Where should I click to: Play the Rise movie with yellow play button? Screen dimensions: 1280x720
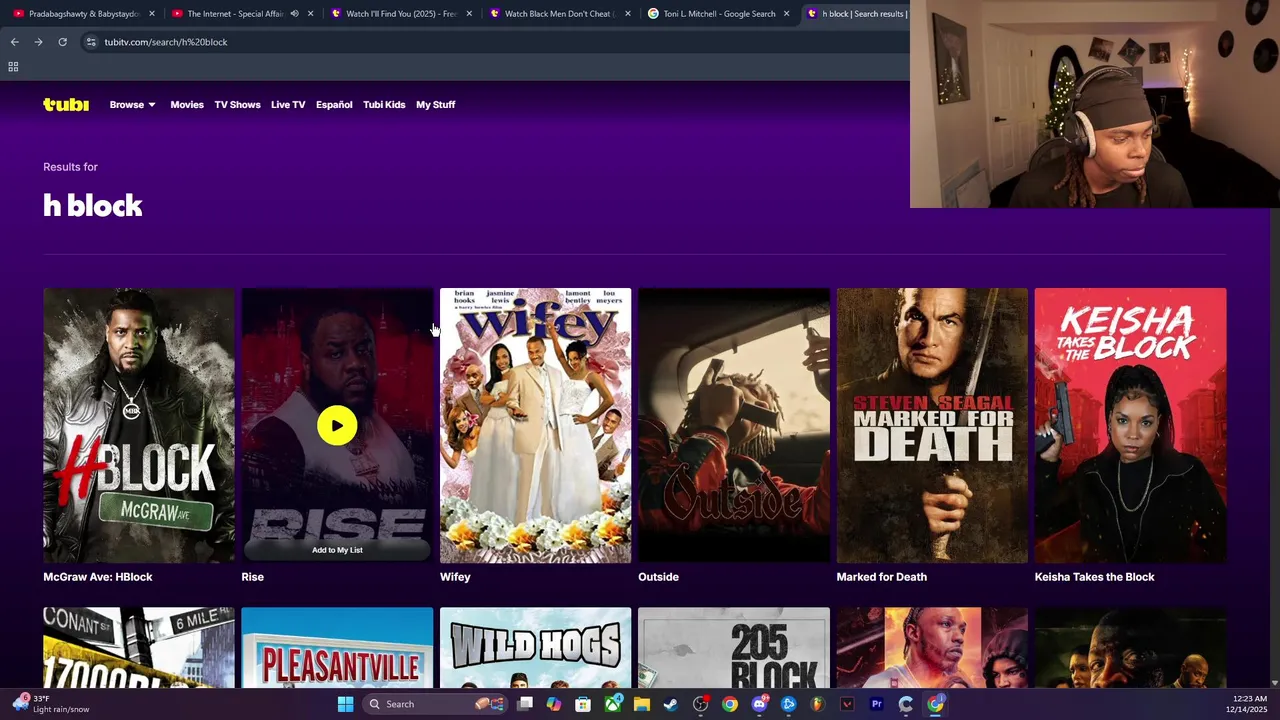pyautogui.click(x=337, y=426)
